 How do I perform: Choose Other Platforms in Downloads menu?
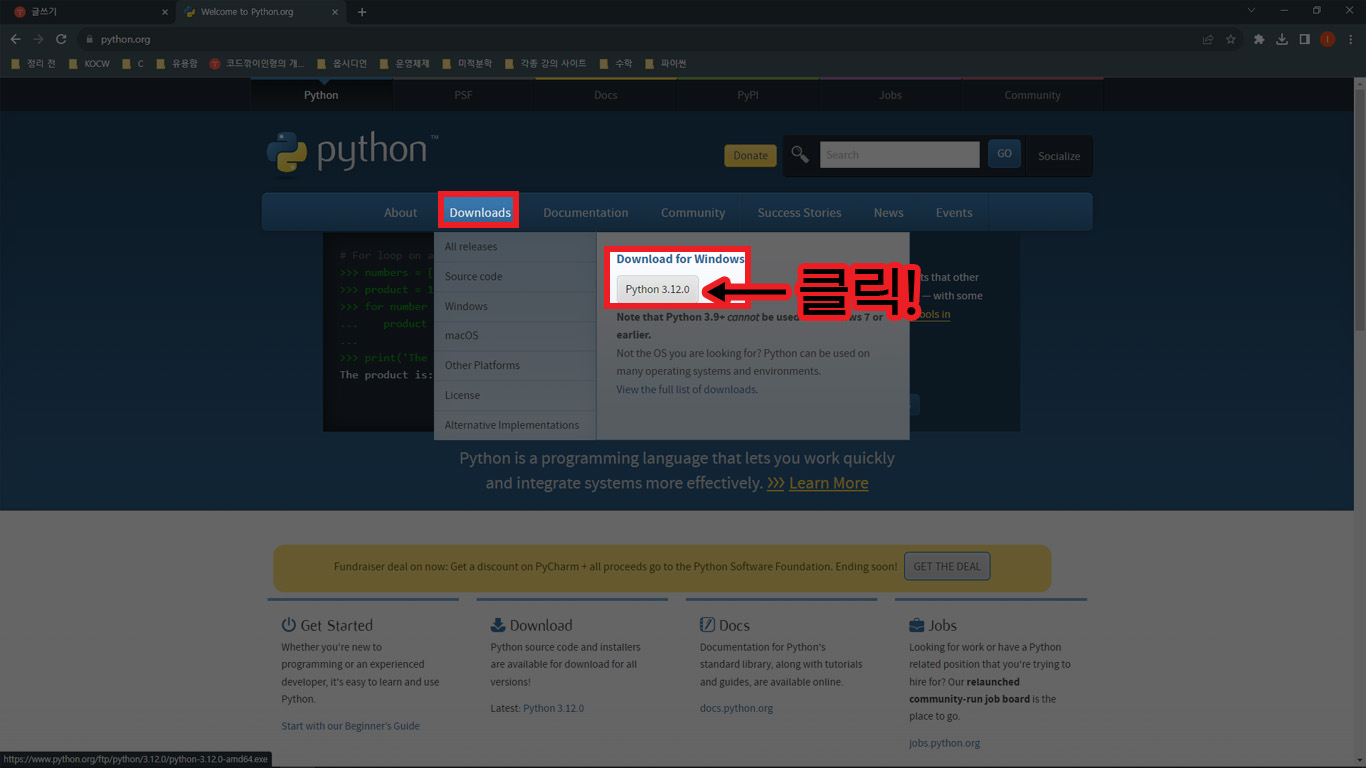515,365
